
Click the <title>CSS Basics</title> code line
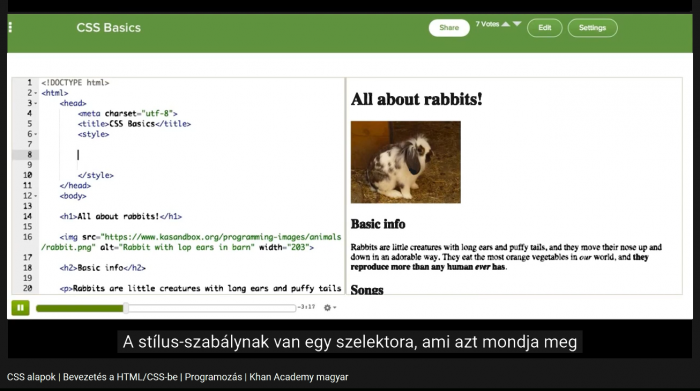pos(134,124)
